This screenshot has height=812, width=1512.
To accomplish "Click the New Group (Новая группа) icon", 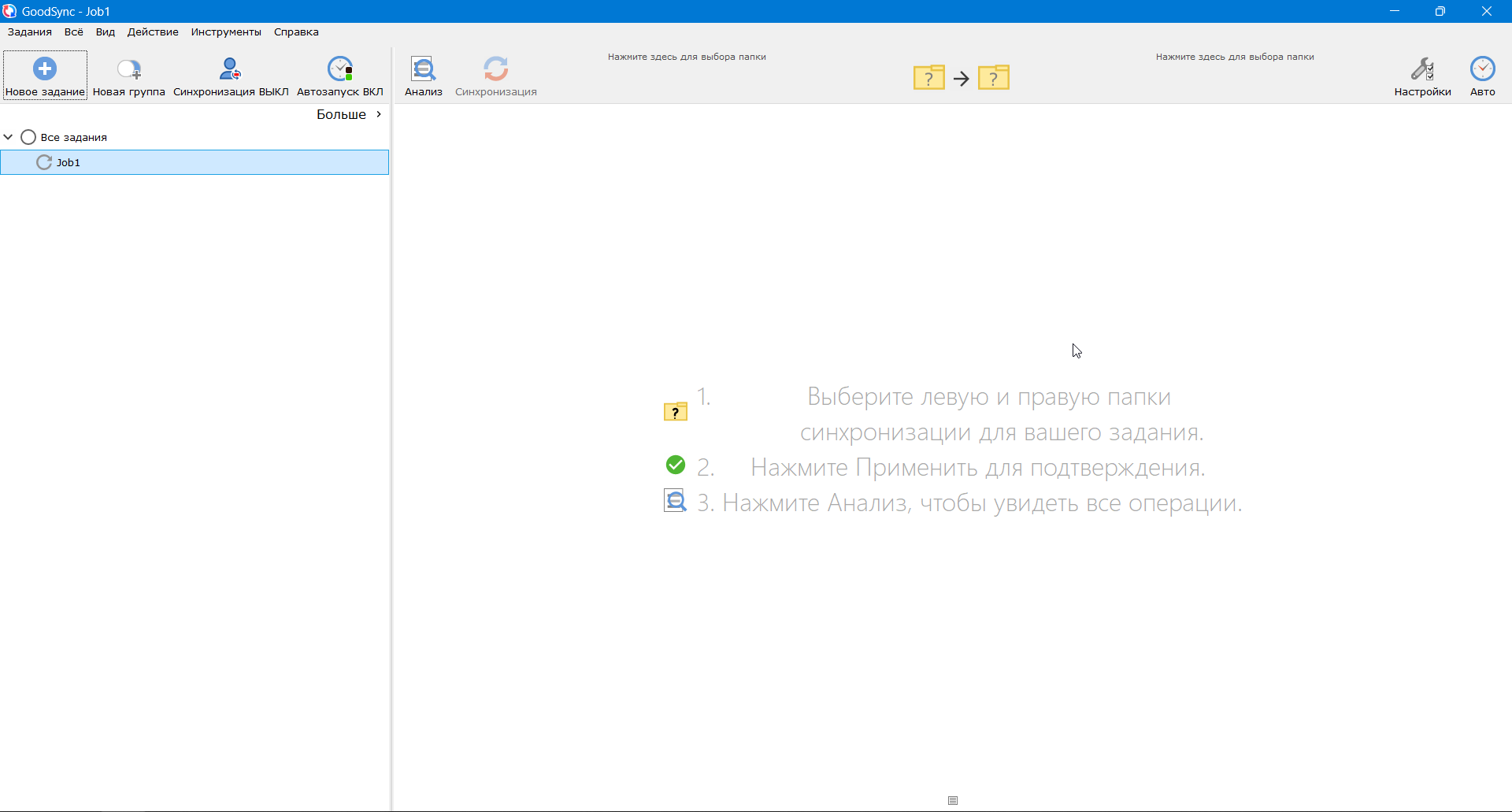I will click(128, 69).
